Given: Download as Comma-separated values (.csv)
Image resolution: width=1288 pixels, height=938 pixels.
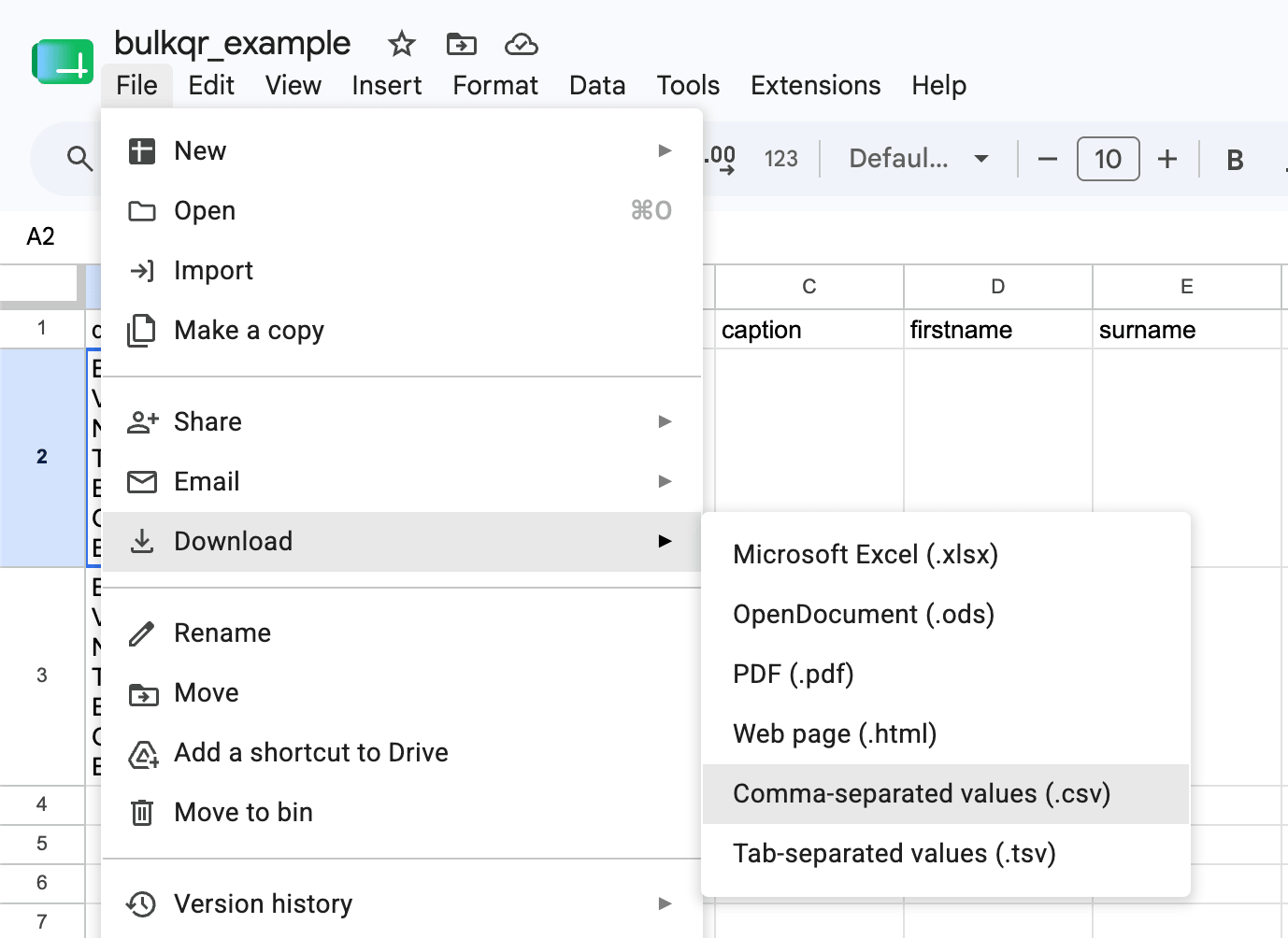Looking at the screenshot, I should click(x=946, y=793).
